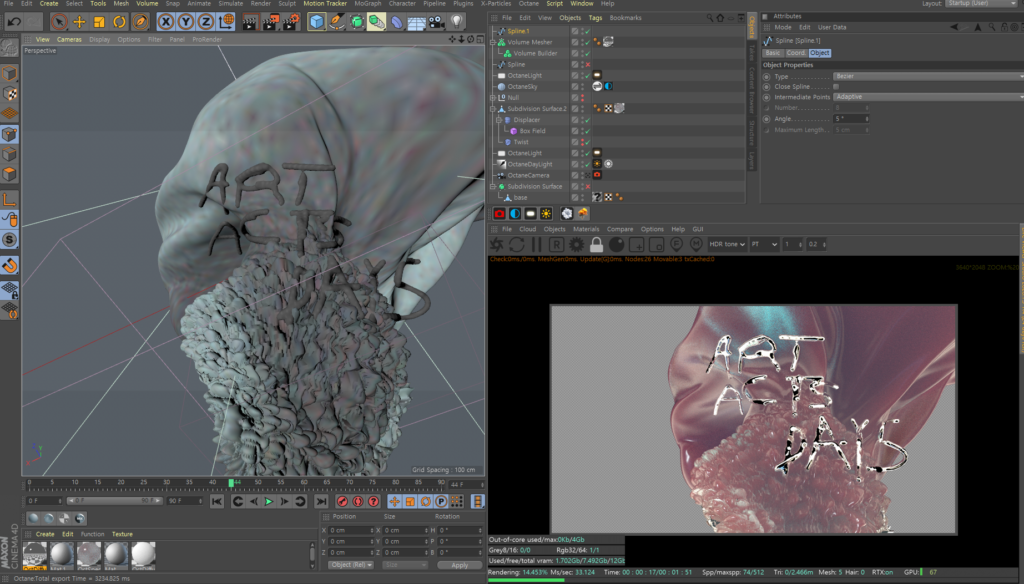Toggle the X-axis lock icon

click(x=166, y=21)
